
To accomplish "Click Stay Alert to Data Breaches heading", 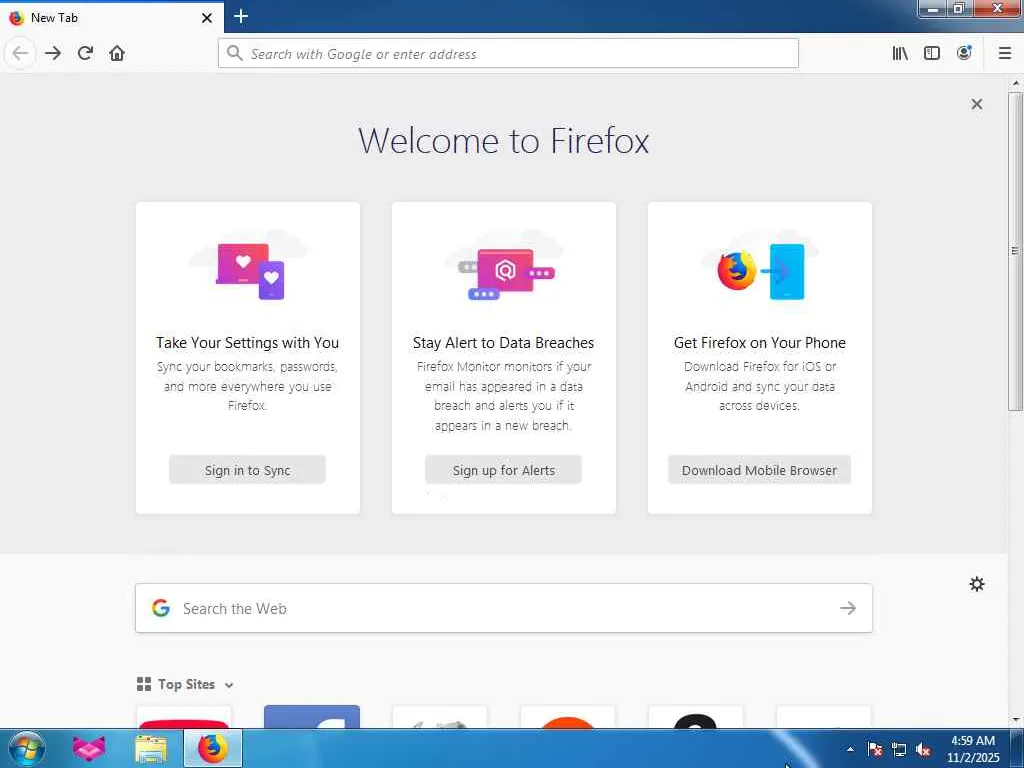I will [x=504, y=343].
